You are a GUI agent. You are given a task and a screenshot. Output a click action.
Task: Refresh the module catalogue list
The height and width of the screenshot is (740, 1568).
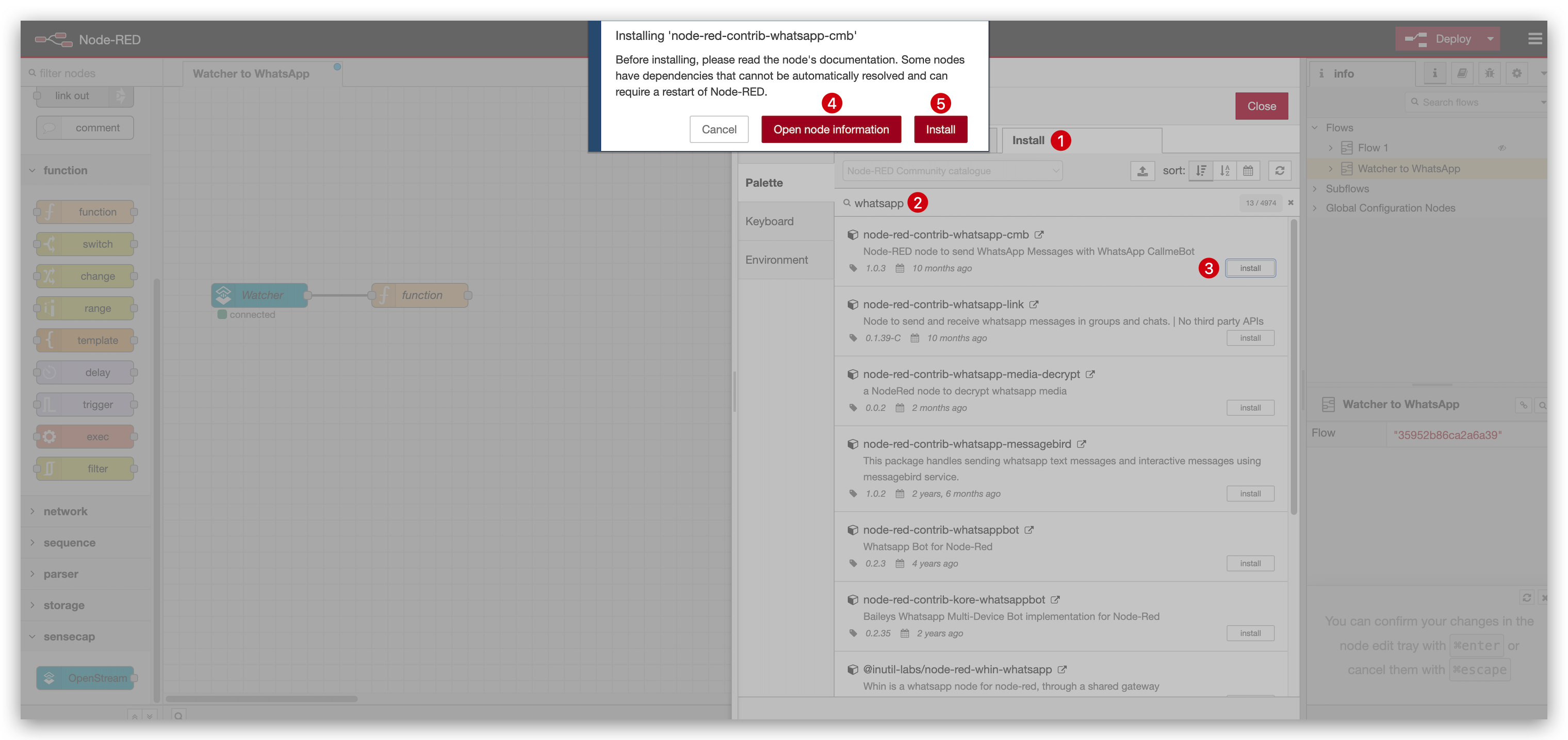1280,170
